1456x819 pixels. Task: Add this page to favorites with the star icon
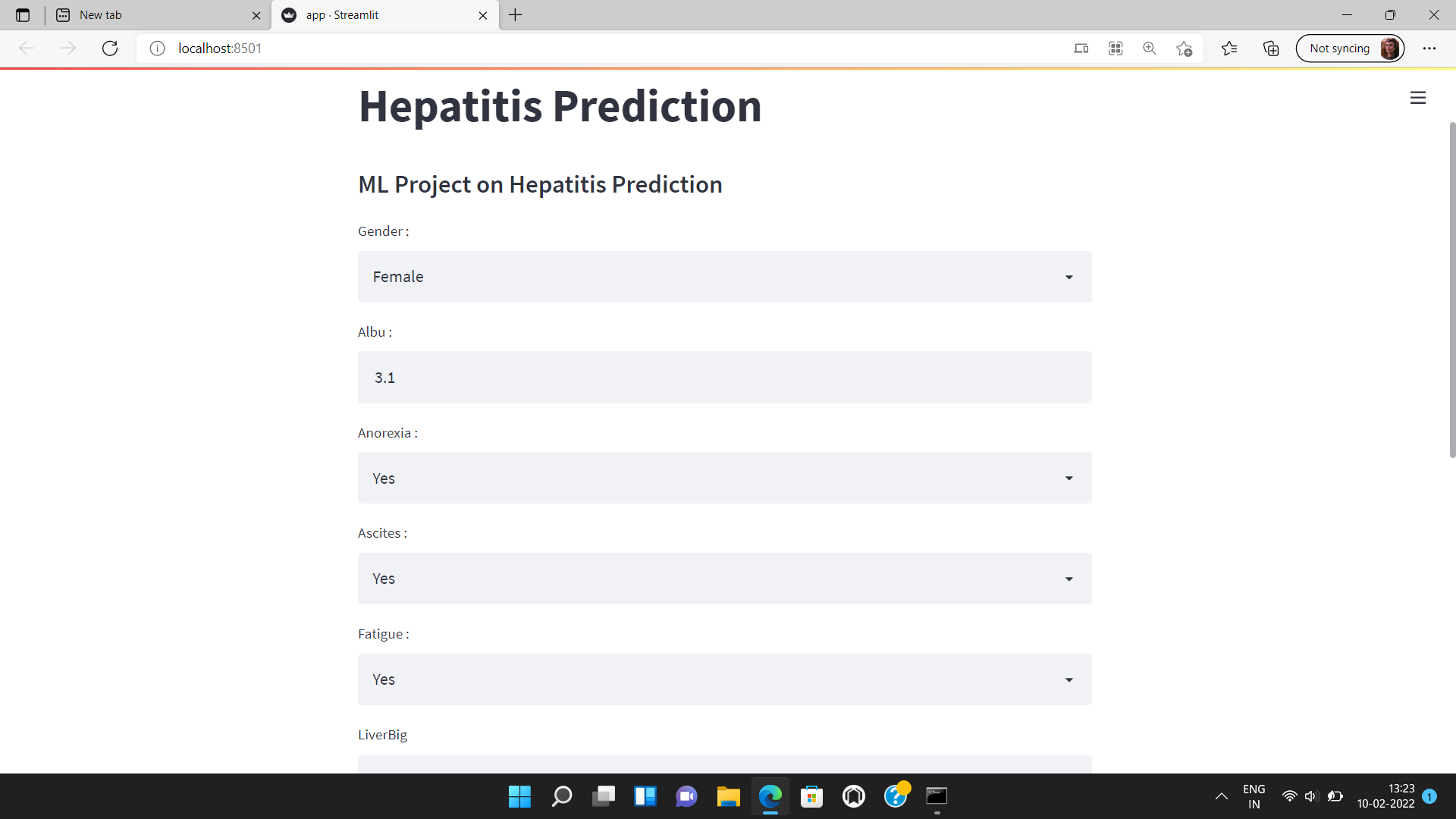(1184, 48)
